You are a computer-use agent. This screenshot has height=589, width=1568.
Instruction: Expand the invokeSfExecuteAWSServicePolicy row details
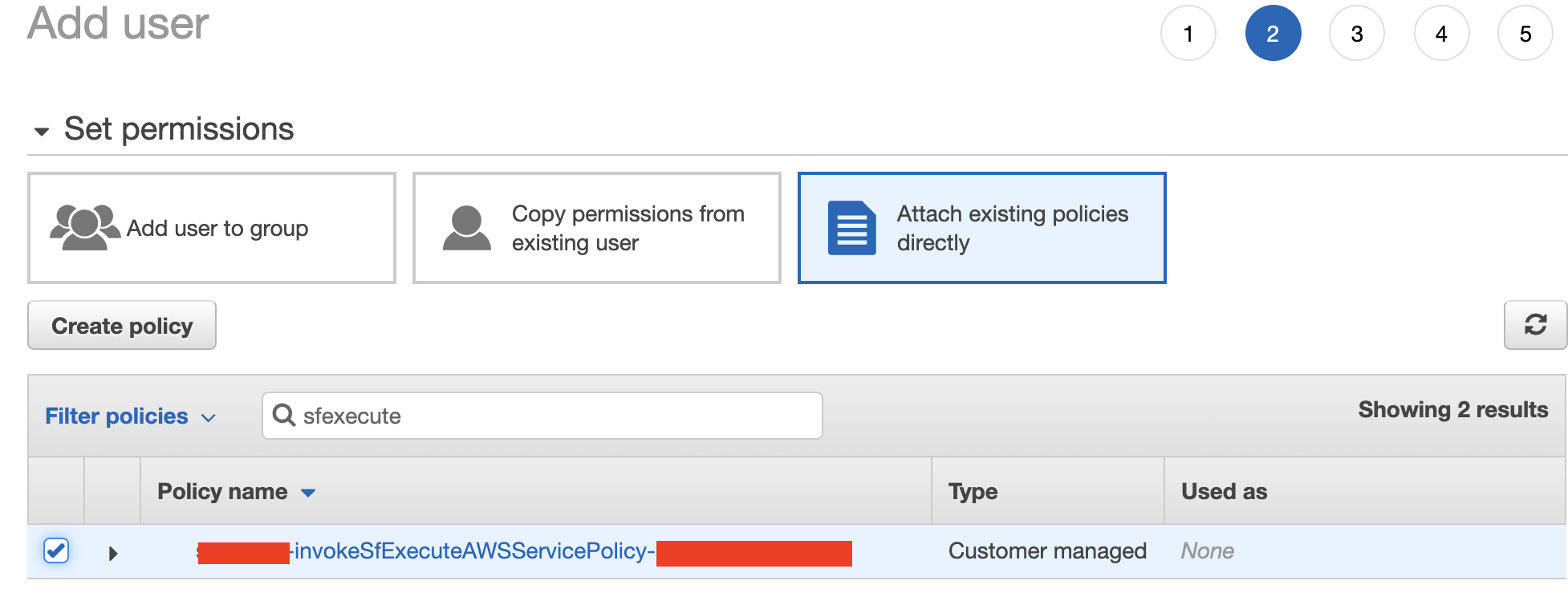point(113,553)
